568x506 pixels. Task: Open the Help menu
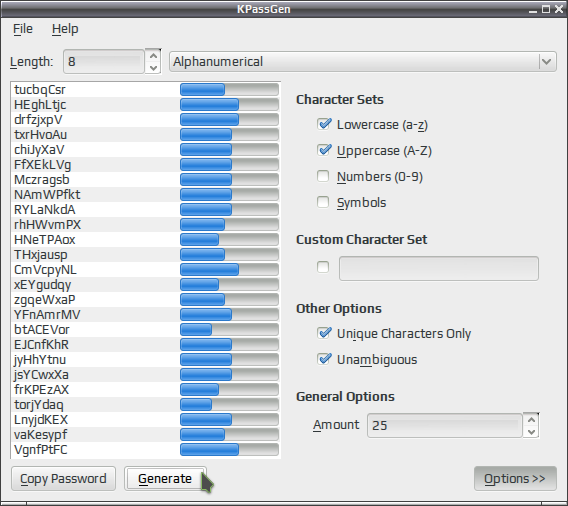pyautogui.click(x=65, y=29)
